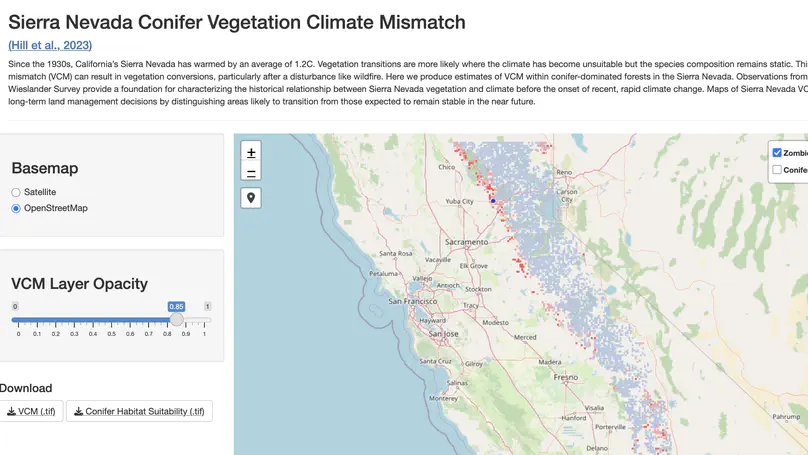
Task: Enable the Conifer layer checkbox
Action: pyautogui.click(x=777, y=170)
